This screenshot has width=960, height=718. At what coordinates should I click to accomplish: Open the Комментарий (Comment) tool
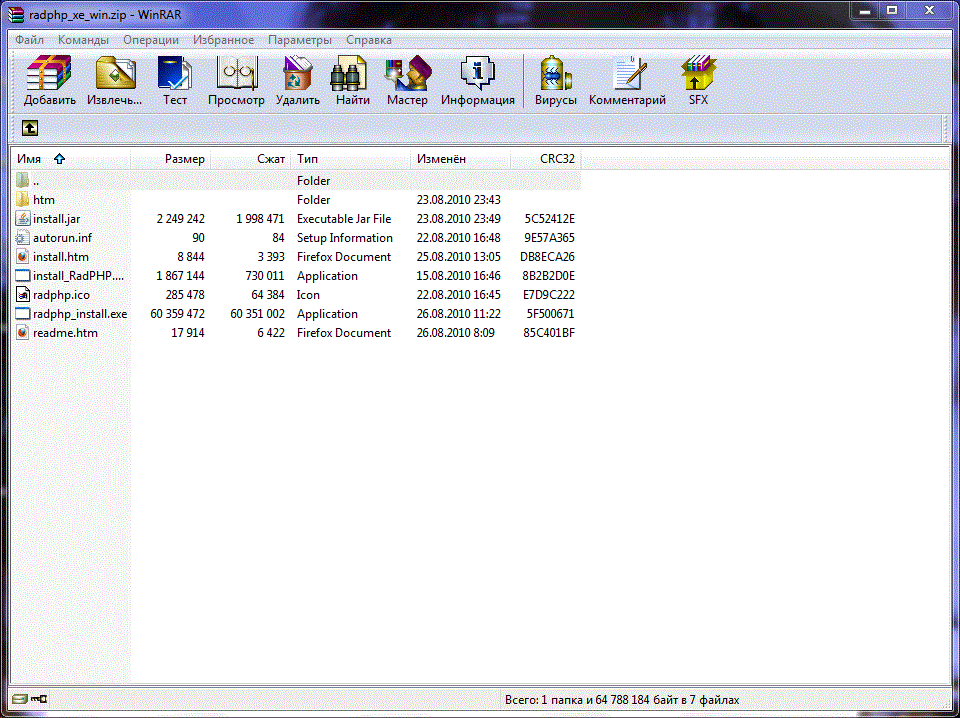pos(627,81)
